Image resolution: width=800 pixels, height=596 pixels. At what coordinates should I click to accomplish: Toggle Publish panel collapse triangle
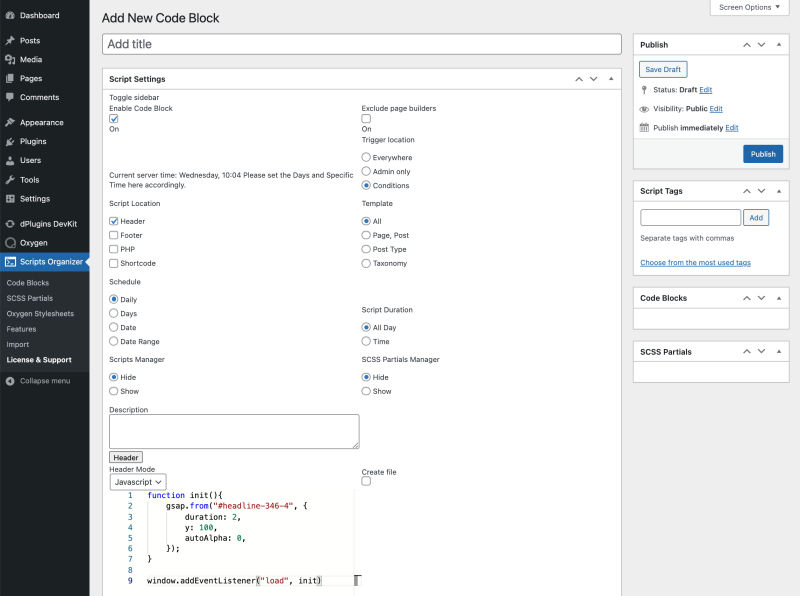(x=779, y=45)
